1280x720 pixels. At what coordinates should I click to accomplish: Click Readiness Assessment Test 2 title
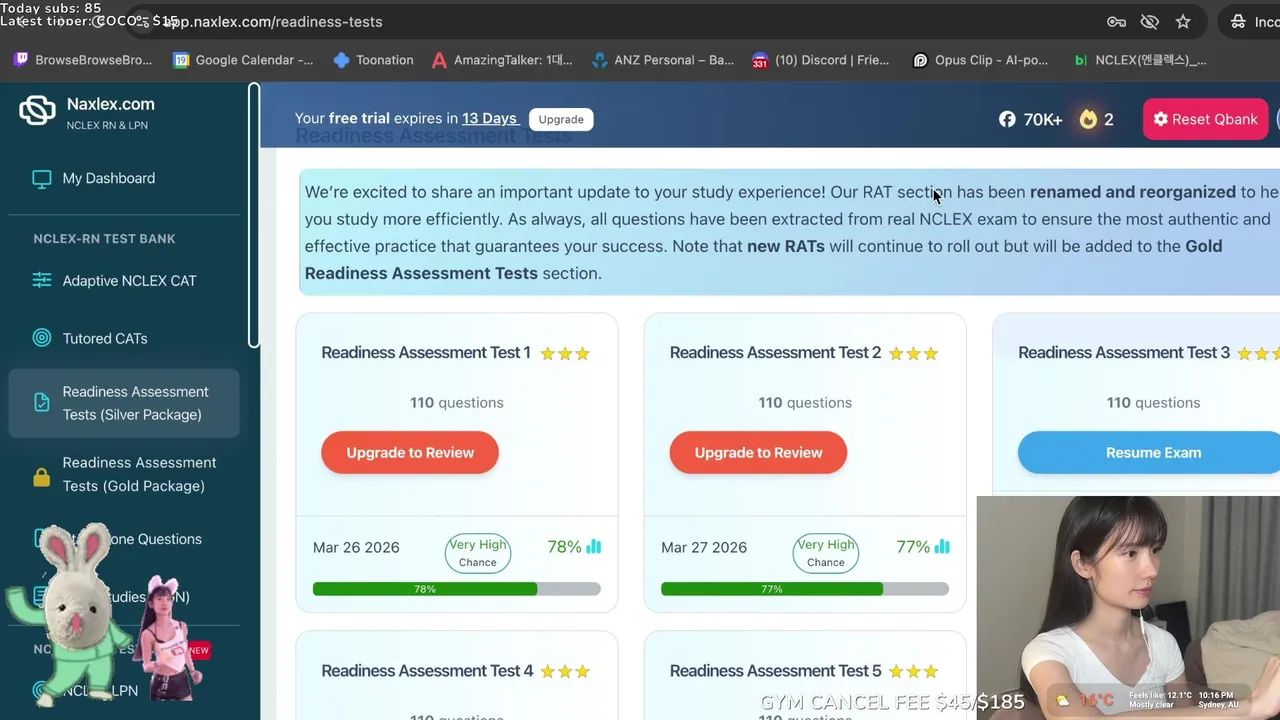coord(775,353)
